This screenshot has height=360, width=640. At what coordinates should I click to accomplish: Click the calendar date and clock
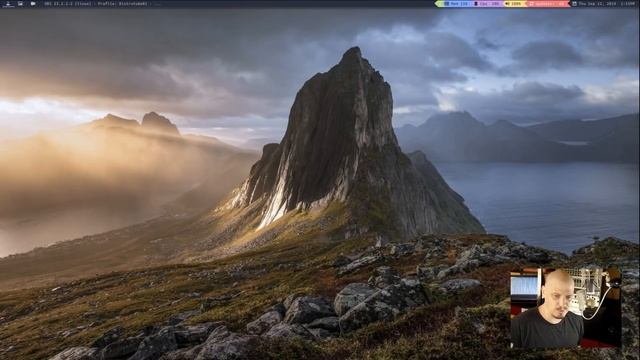tap(604, 4)
